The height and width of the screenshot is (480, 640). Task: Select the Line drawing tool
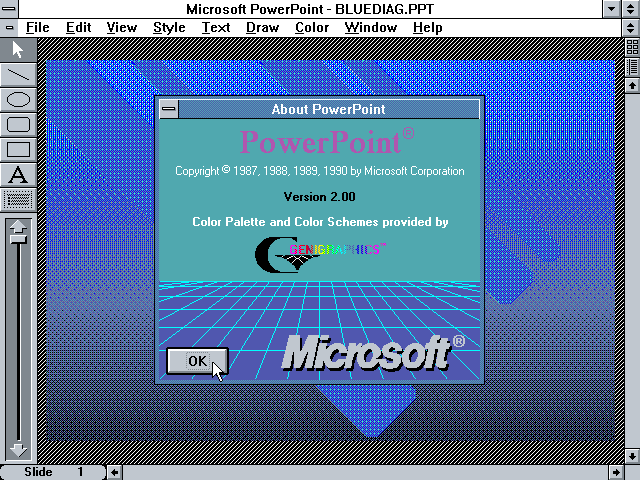(18, 75)
